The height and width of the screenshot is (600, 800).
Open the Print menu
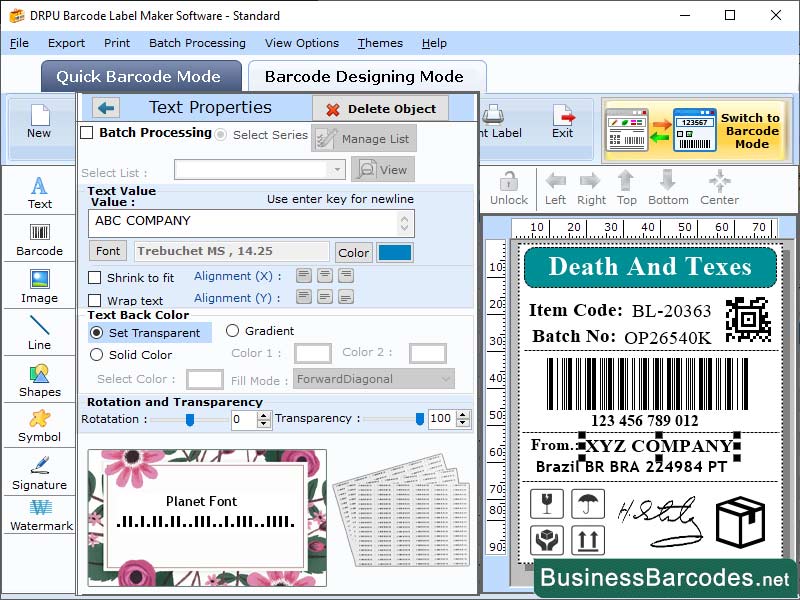117,43
